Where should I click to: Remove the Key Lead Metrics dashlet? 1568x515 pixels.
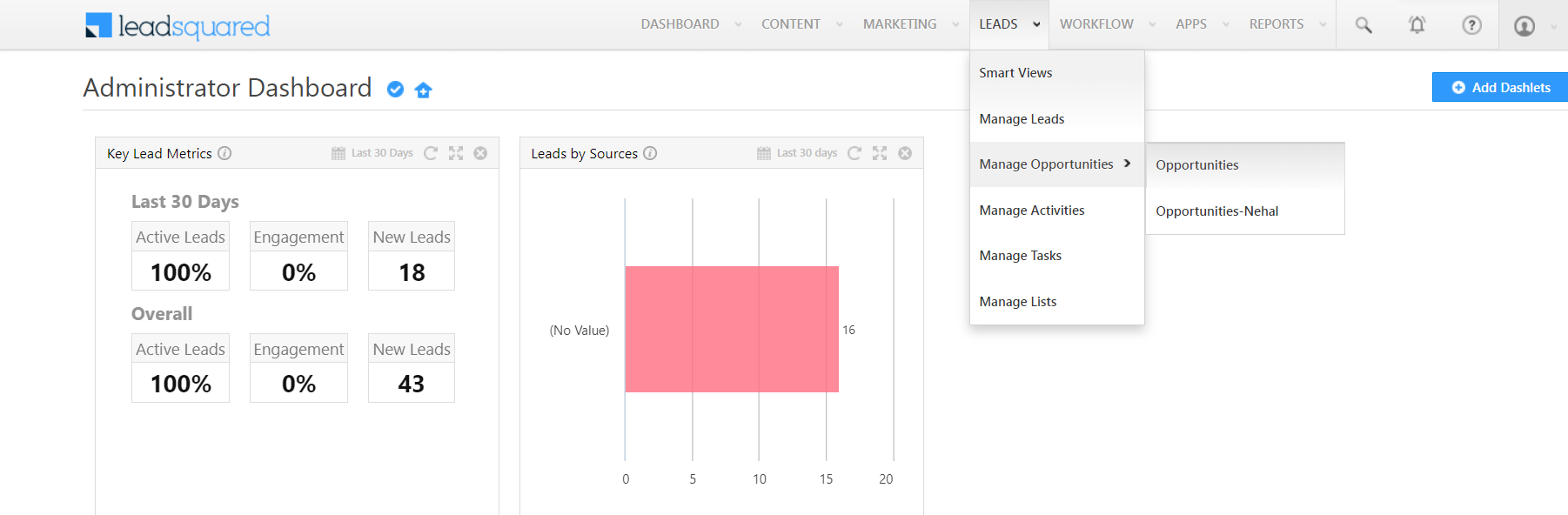(480, 153)
